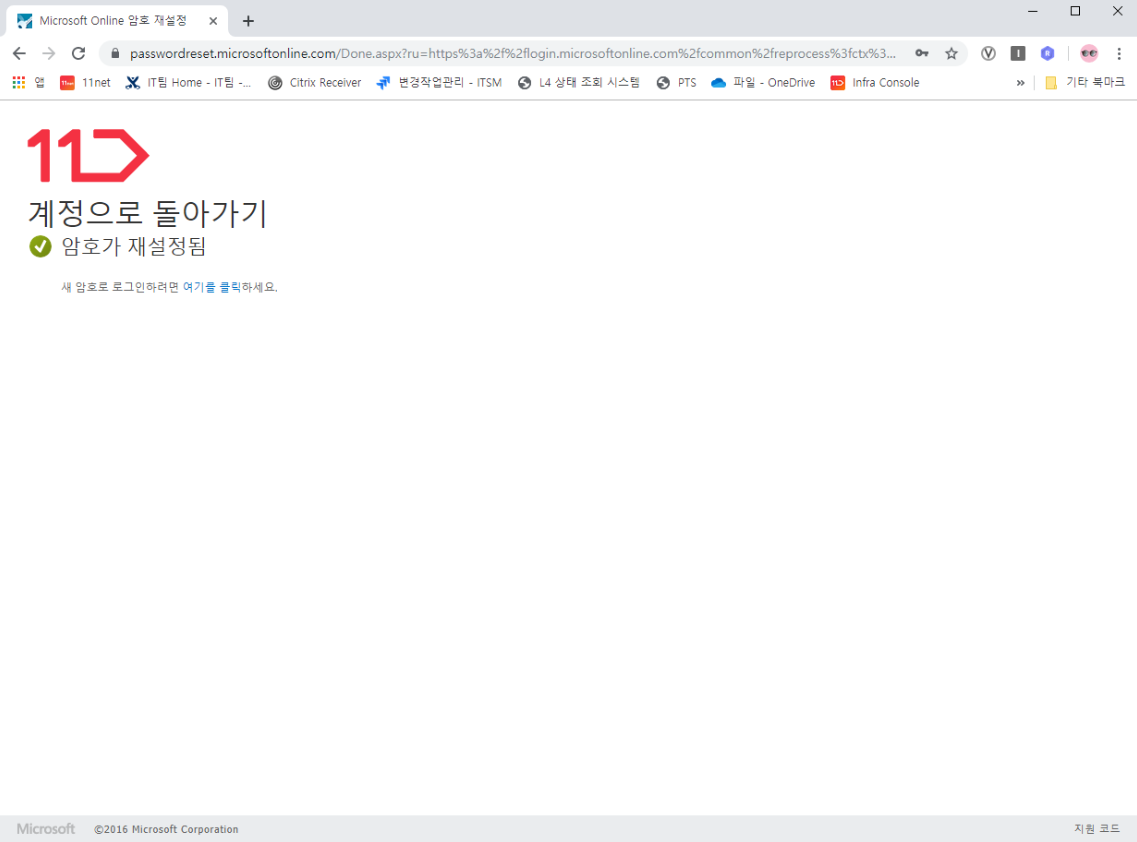Click 암호가 재설정됨 status text

tap(134, 247)
